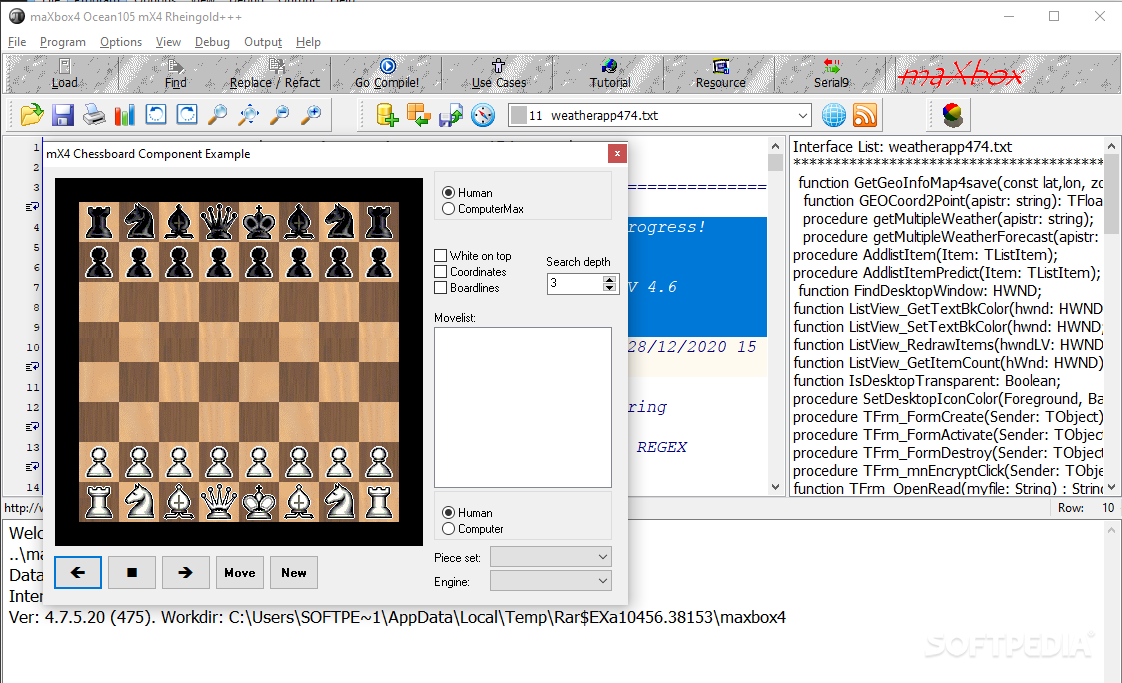The width and height of the screenshot is (1122, 683).
Task: Close the Chessboard Component Example dialog
Action: pos(618,153)
